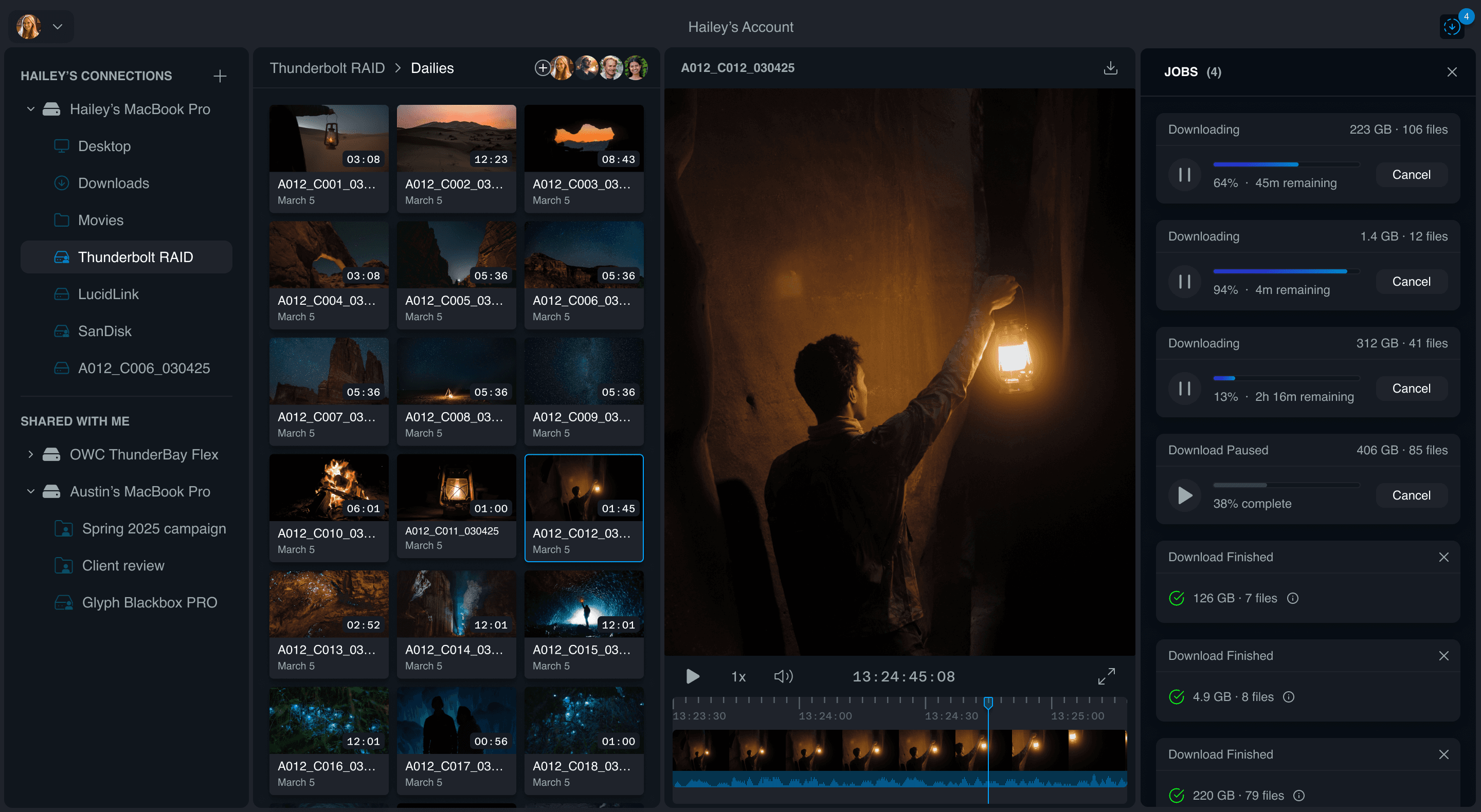Open the account avatar dropdown
Screen dimensions: 1481x812
(57, 26)
